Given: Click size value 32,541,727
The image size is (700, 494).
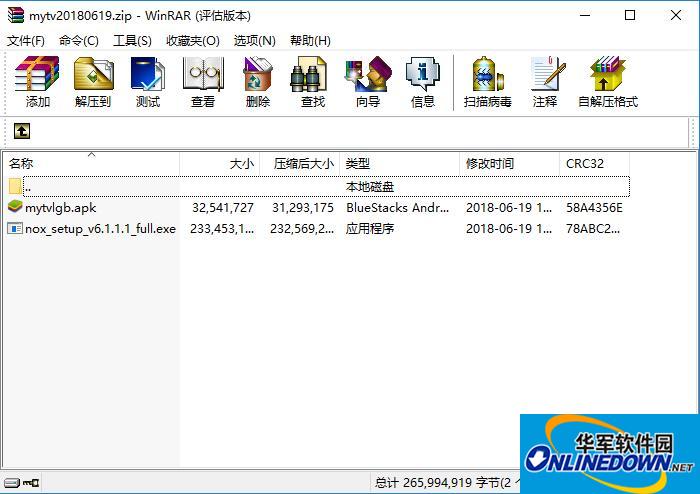Looking at the screenshot, I should (223, 208).
